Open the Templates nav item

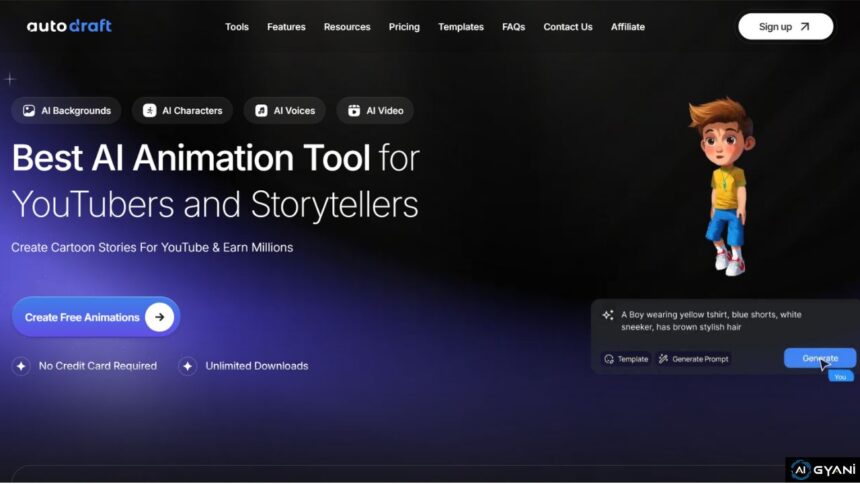(x=461, y=27)
